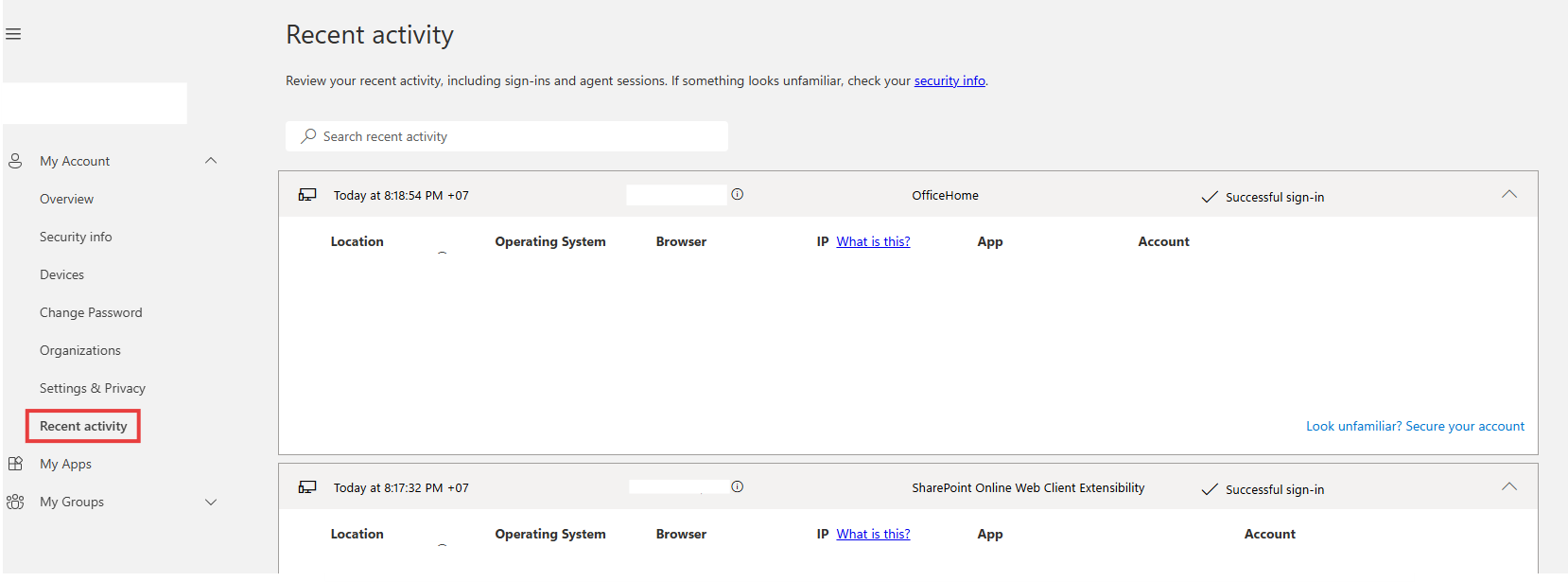Click 'SharePoint Online Web Client Extensibility' text
1568x582 pixels.
pos(1028,487)
